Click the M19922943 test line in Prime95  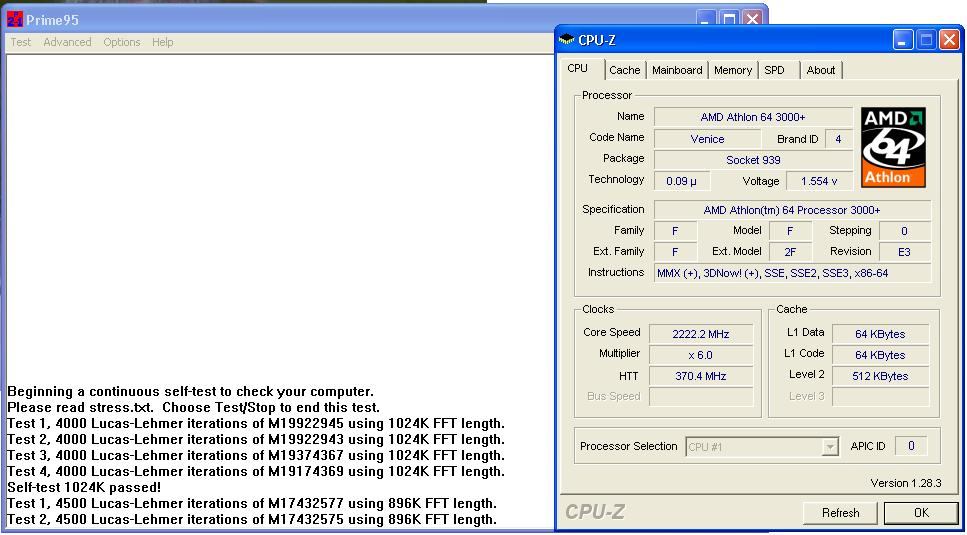[x=256, y=439]
